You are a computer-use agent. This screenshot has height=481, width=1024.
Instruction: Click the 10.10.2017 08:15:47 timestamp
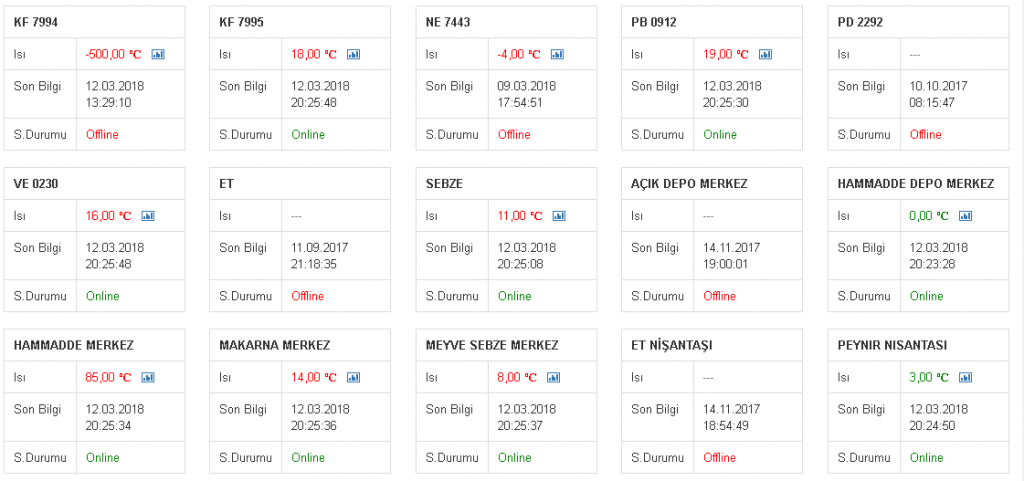click(939, 94)
